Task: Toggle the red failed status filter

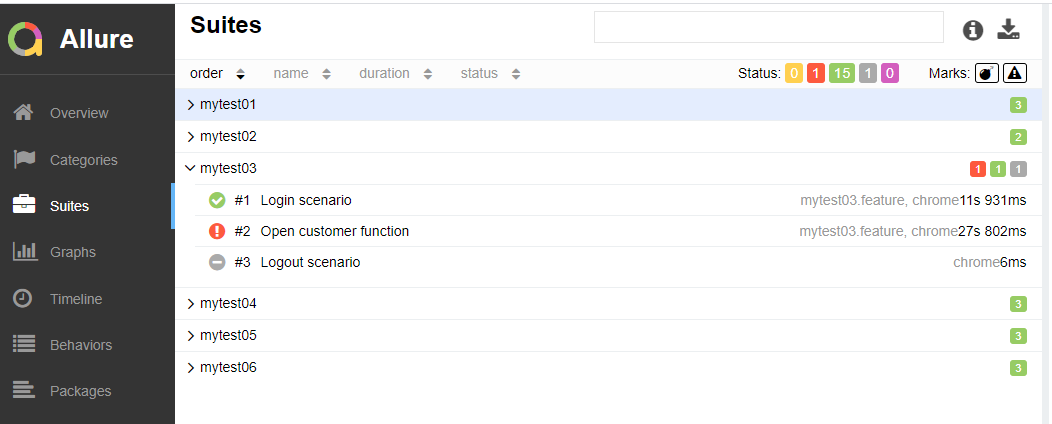Action: tap(816, 73)
